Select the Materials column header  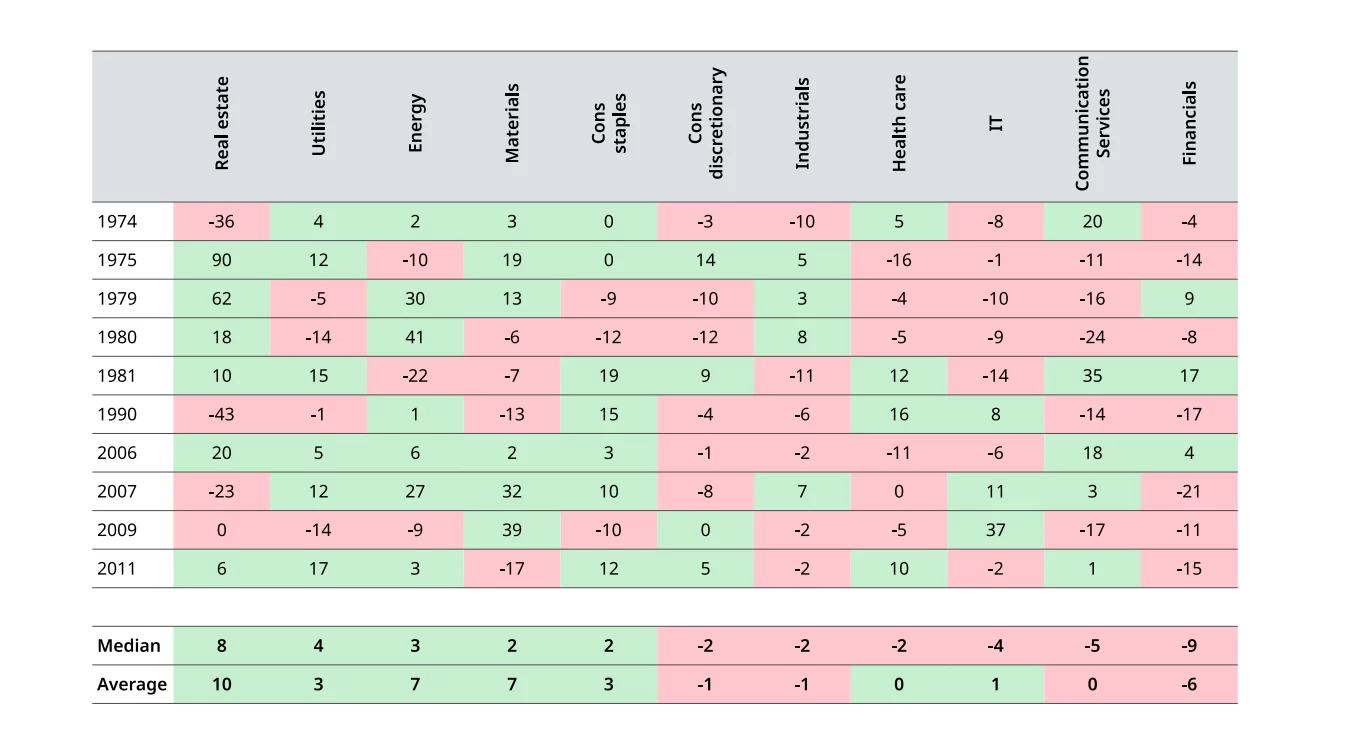point(512,123)
